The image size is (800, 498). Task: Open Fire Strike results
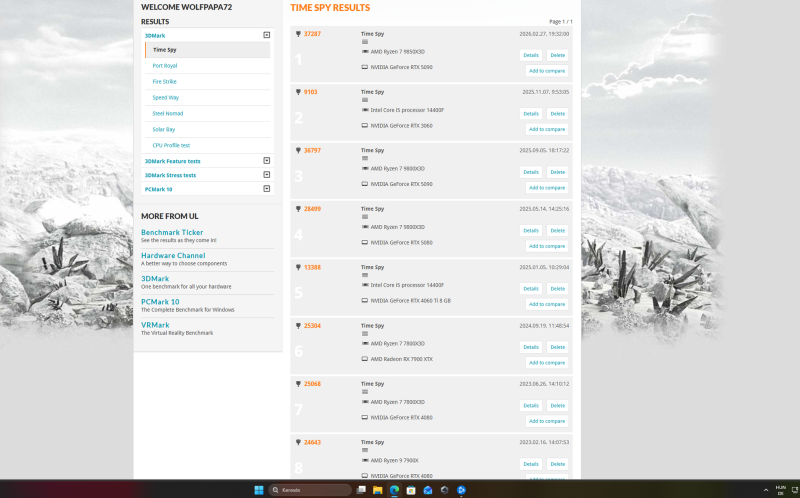click(164, 82)
